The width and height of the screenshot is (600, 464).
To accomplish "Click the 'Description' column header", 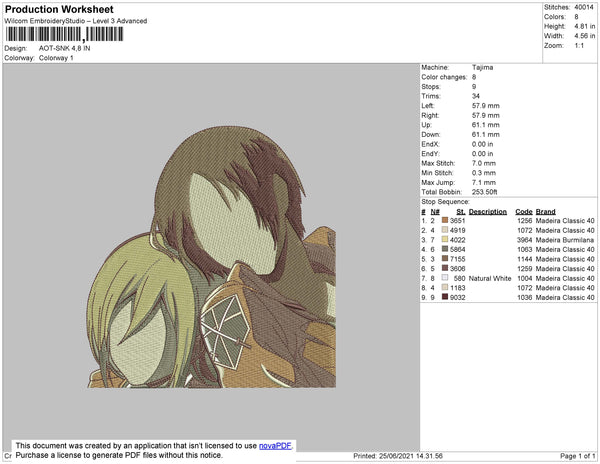I will tap(488, 212).
